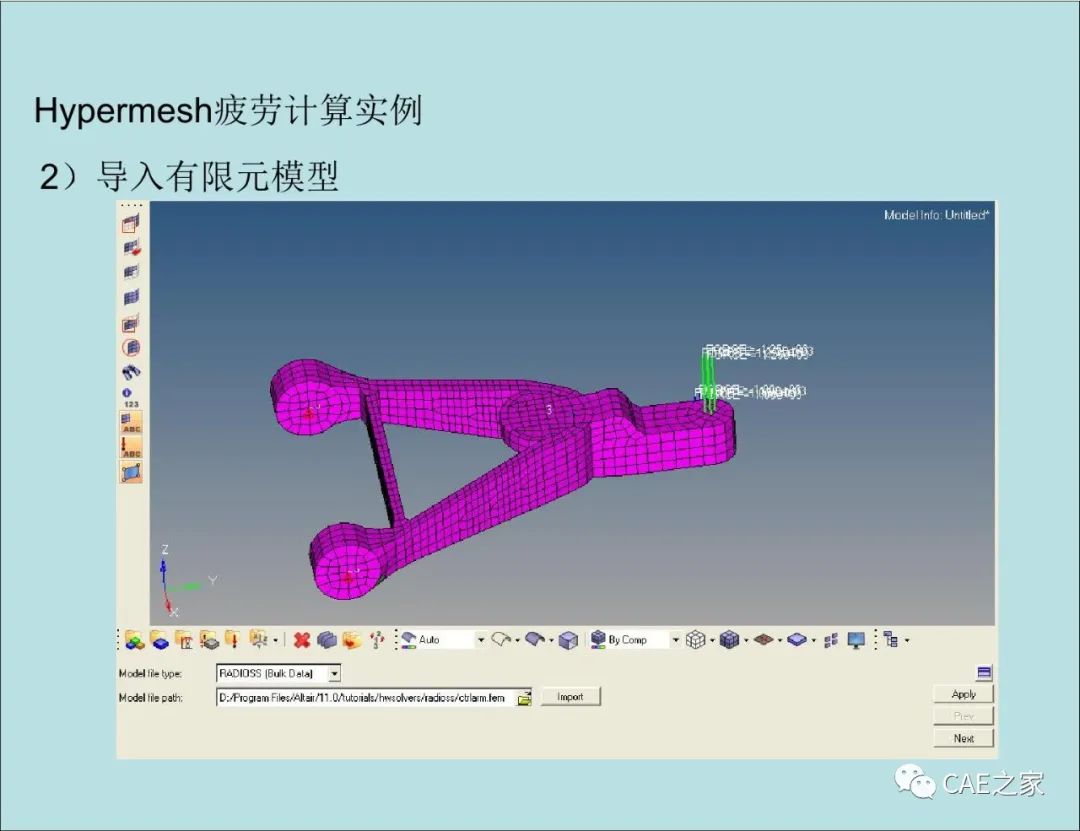The image size is (1080, 831).
Task: Open the Model file type dropdown
Action: tap(334, 673)
